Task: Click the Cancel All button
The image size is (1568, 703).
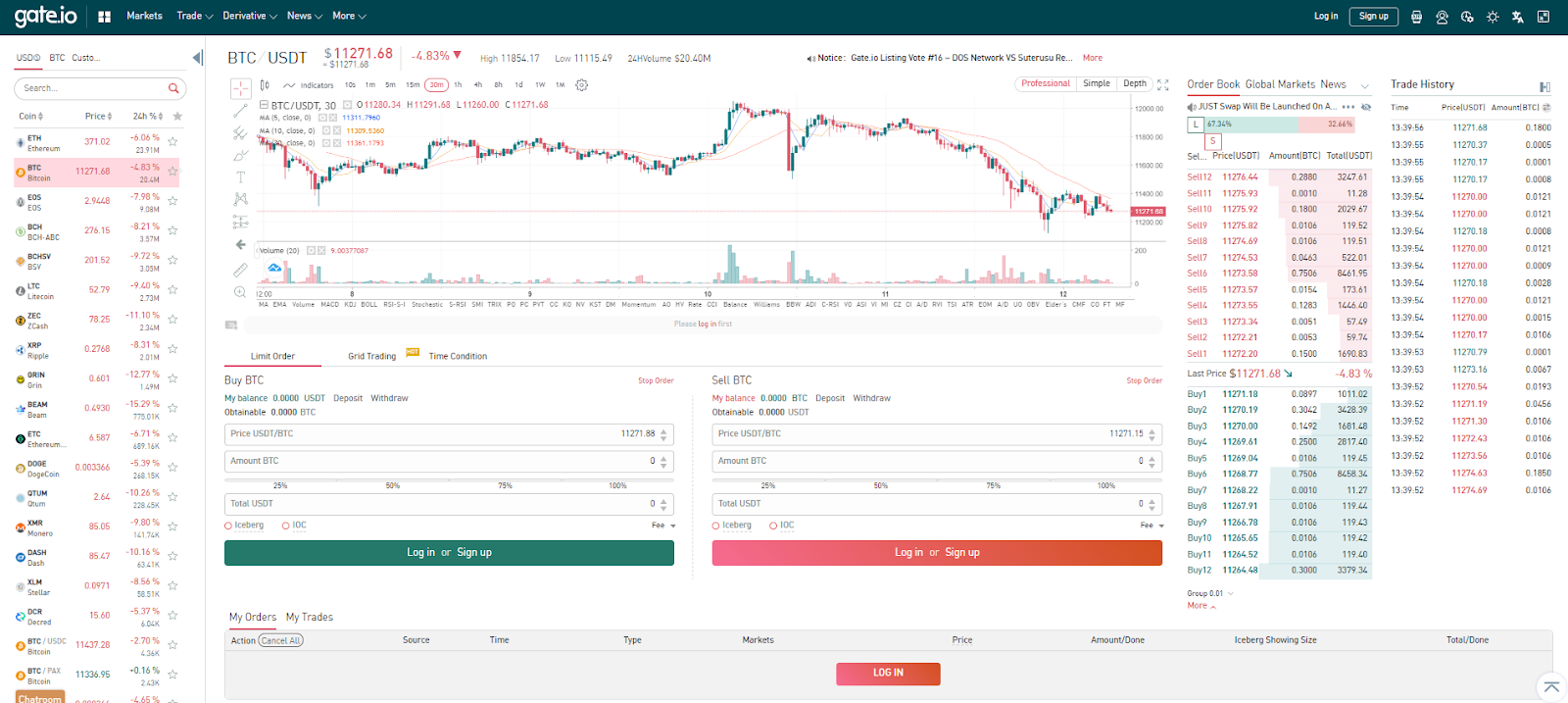Action: coord(281,640)
